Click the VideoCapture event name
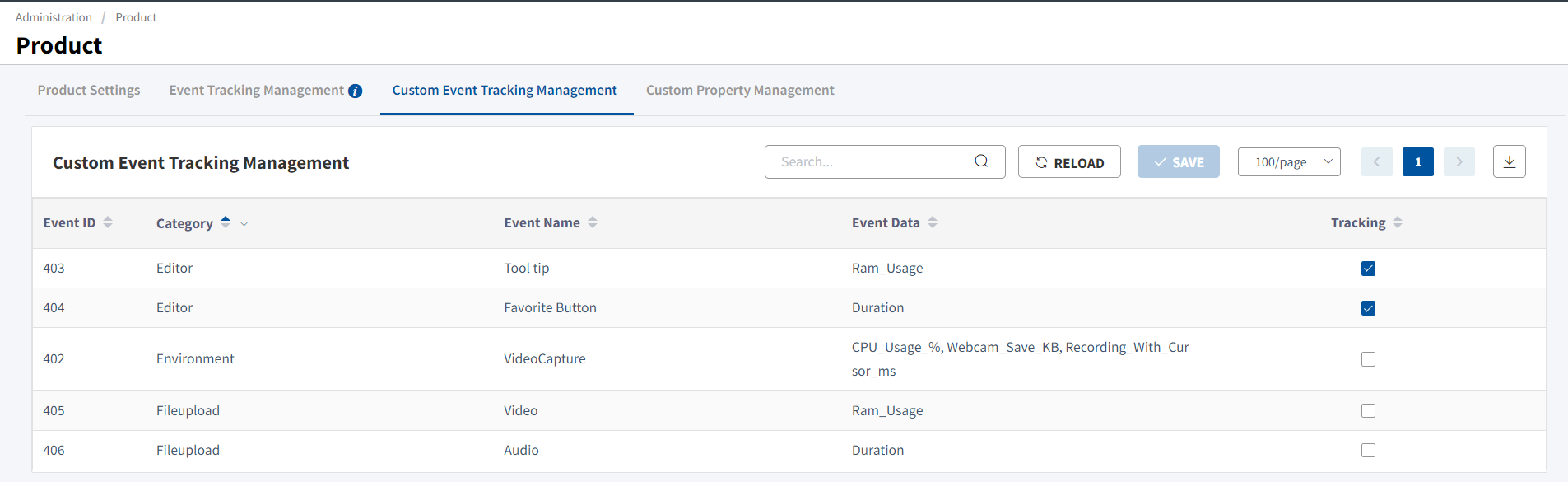The image size is (1568, 482). [x=545, y=358]
